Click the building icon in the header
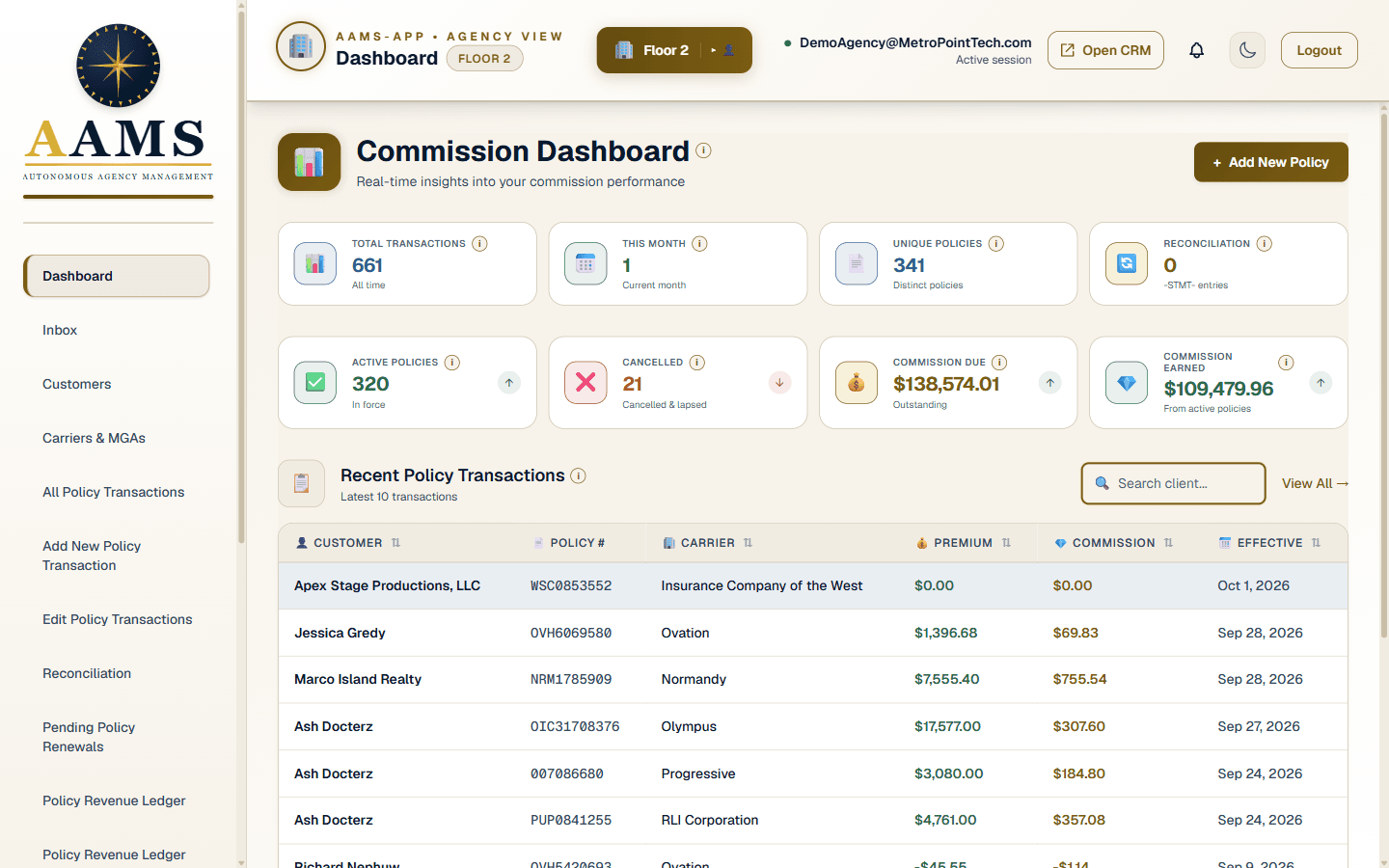The height and width of the screenshot is (868, 1389). [301, 46]
